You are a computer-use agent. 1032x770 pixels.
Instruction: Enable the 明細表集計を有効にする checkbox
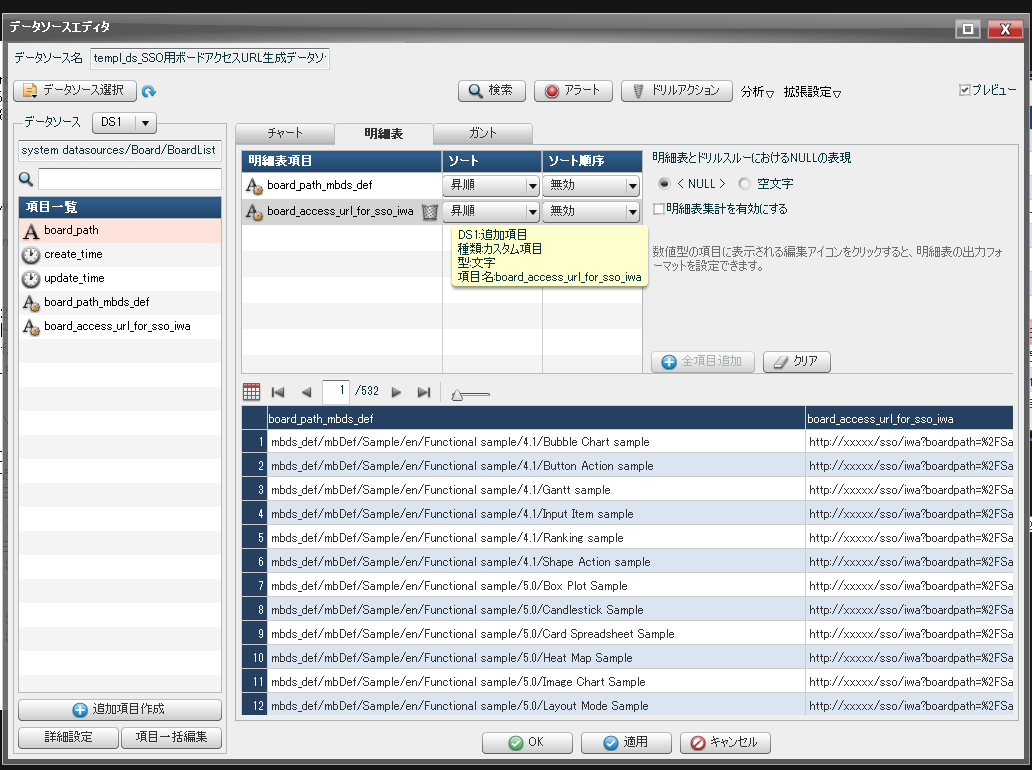pos(659,209)
